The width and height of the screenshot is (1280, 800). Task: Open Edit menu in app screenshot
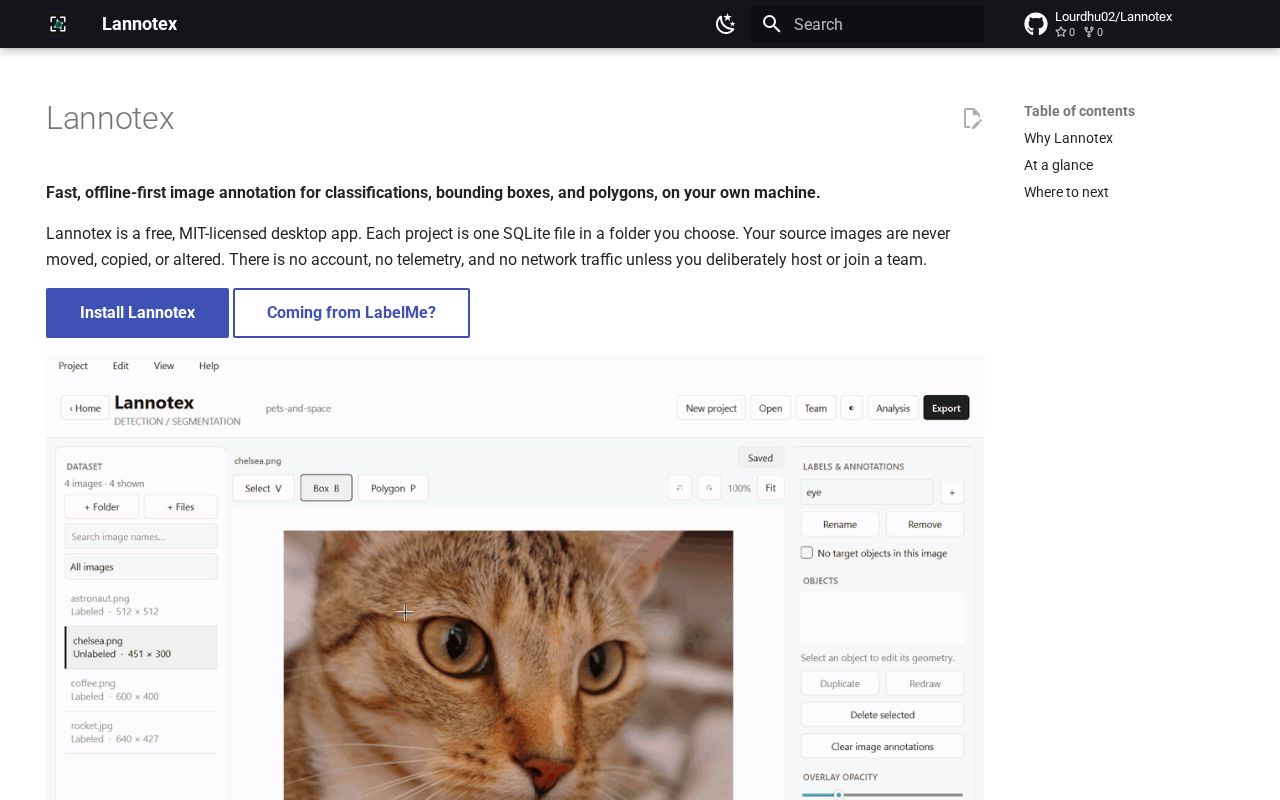121,366
